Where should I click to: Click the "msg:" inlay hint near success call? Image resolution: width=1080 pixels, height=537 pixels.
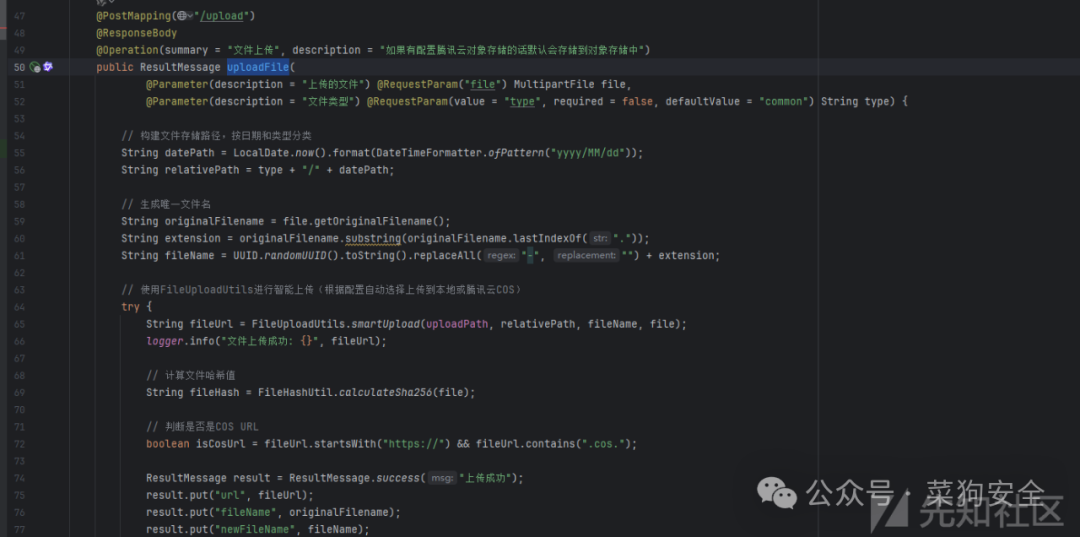[x=442, y=478]
